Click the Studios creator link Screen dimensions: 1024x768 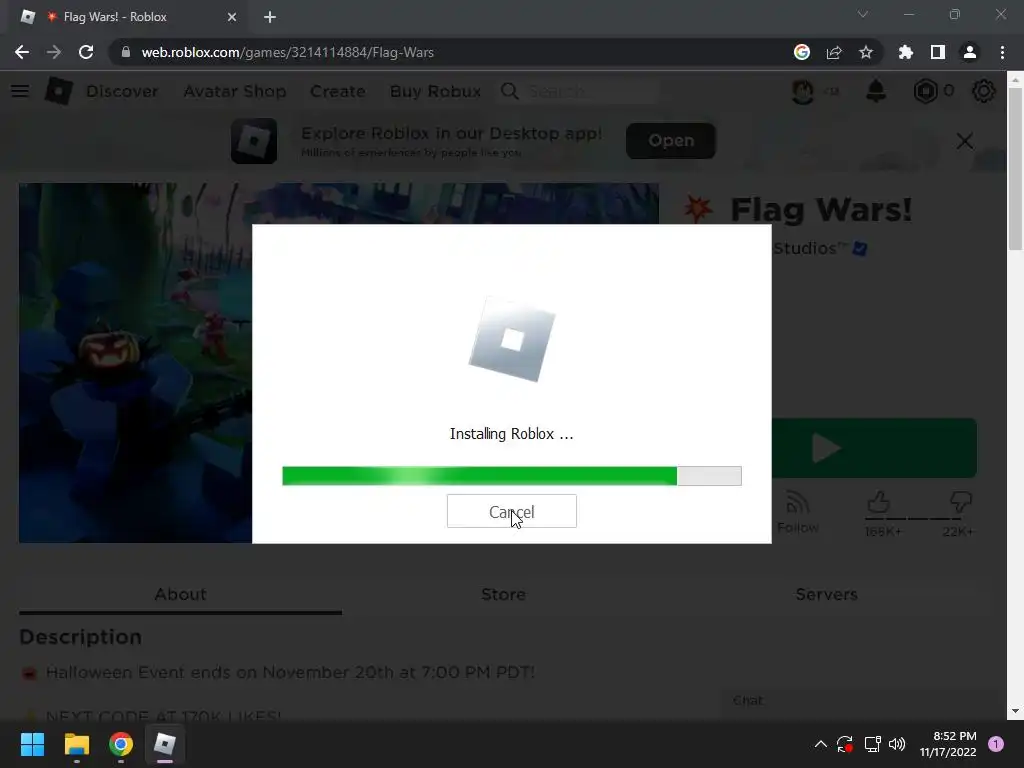(810, 248)
